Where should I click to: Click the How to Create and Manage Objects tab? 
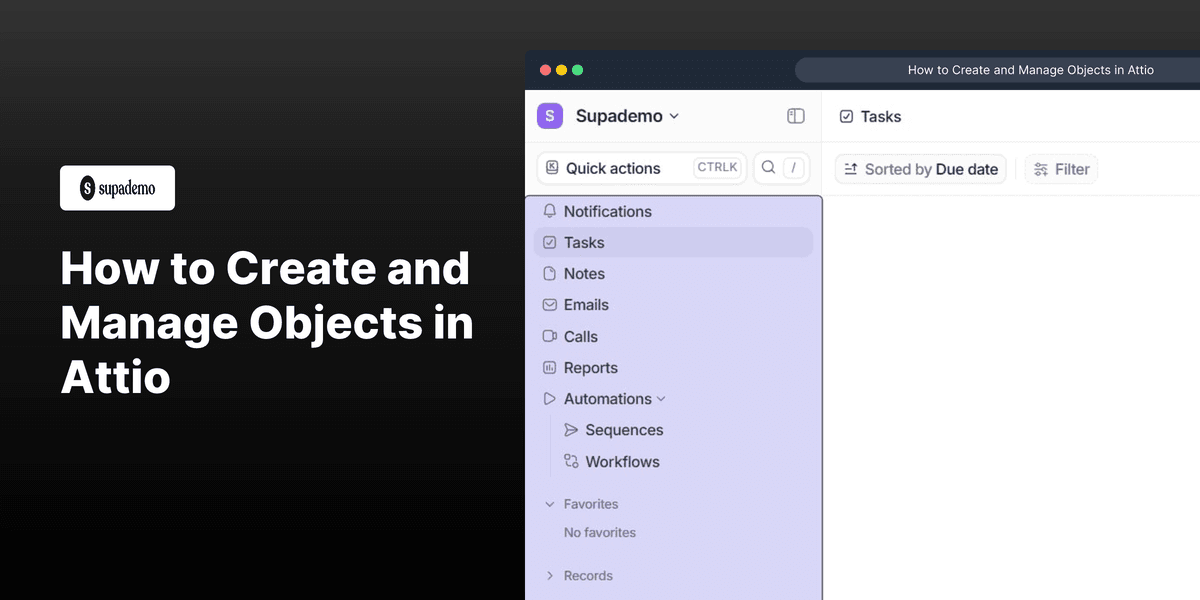(1030, 69)
